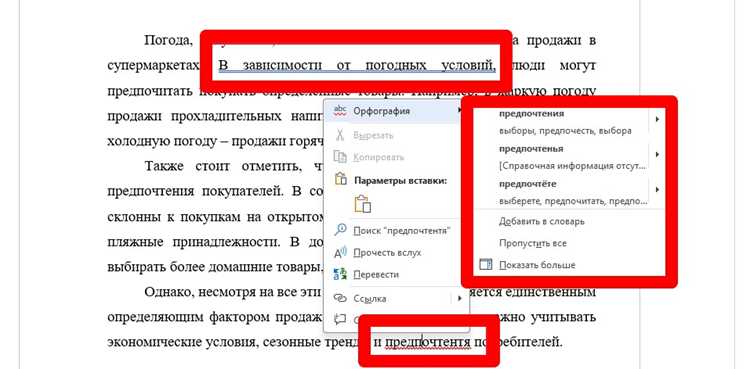Choose the suggestion предпочтёте
This screenshot has width=750, height=369.
click(x=528, y=184)
